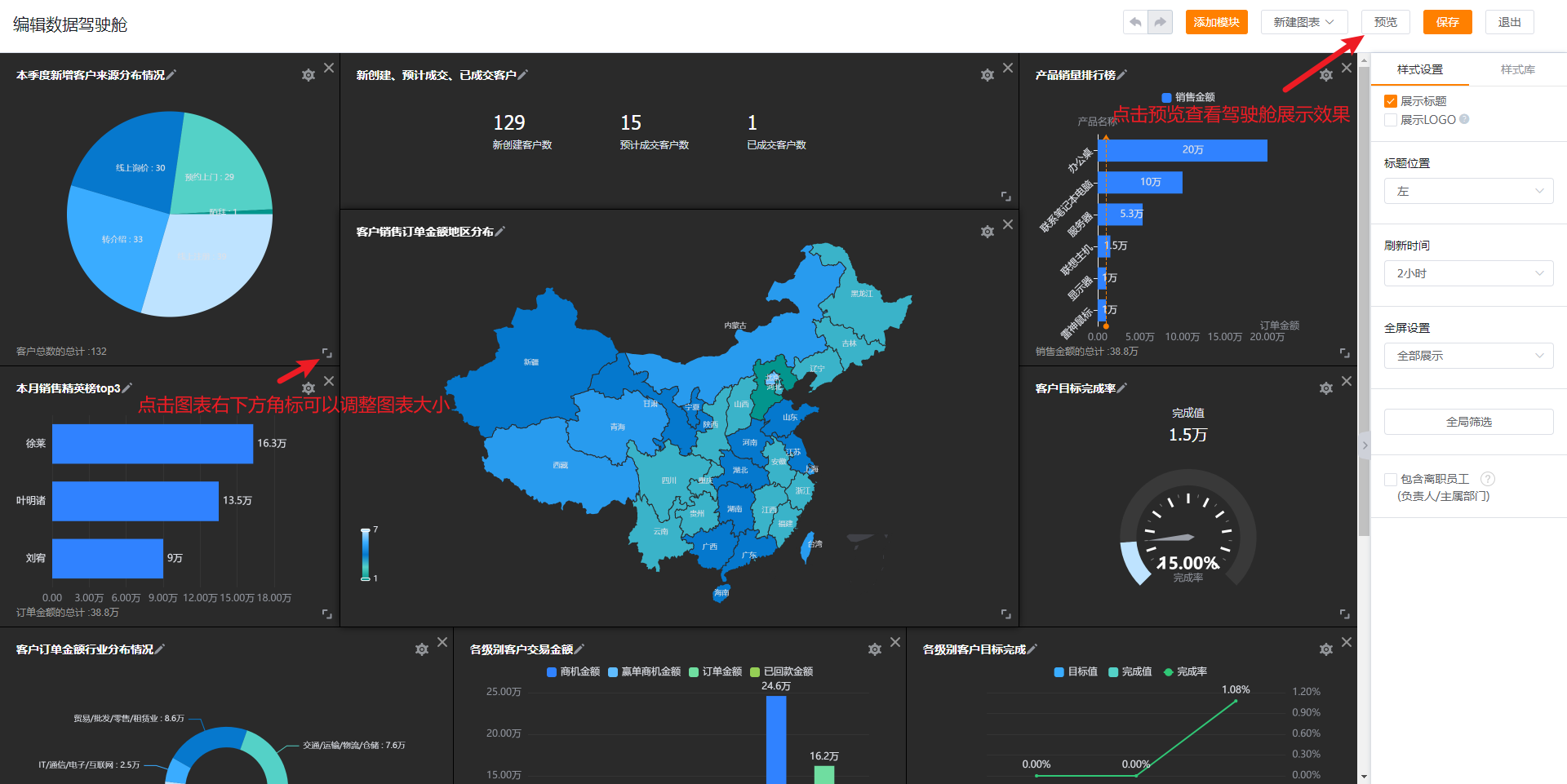This screenshot has height=784, width=1567.
Task: Save the dashboard with 保存
Action: (1447, 22)
